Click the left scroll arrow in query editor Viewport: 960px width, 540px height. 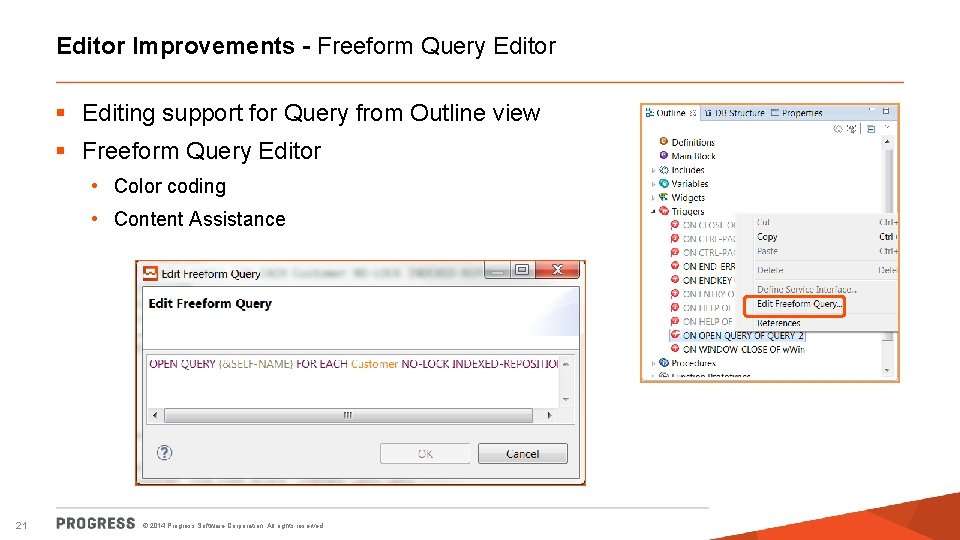[155, 415]
